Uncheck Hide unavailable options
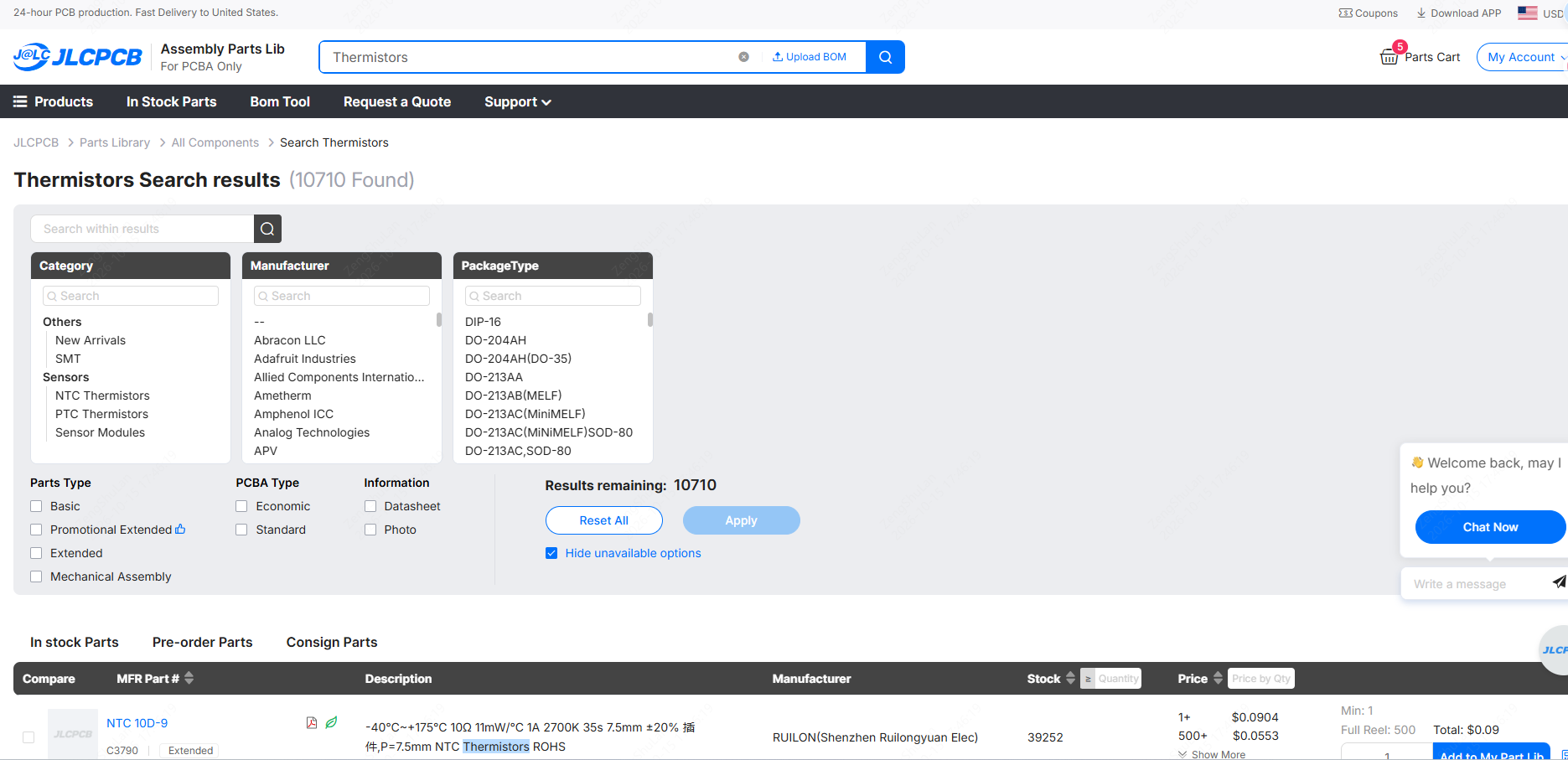The height and width of the screenshot is (760, 1568). tap(551, 553)
